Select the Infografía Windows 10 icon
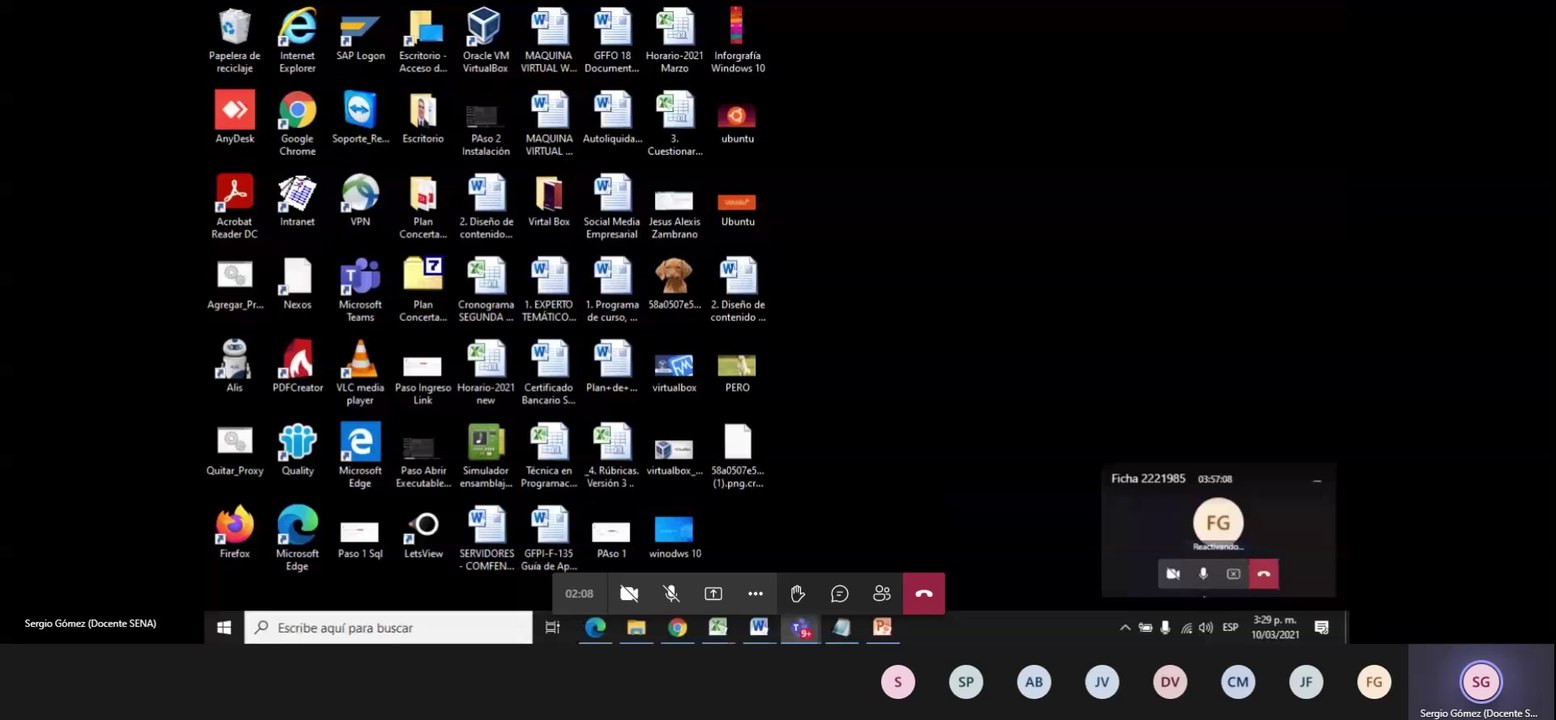 point(737,40)
